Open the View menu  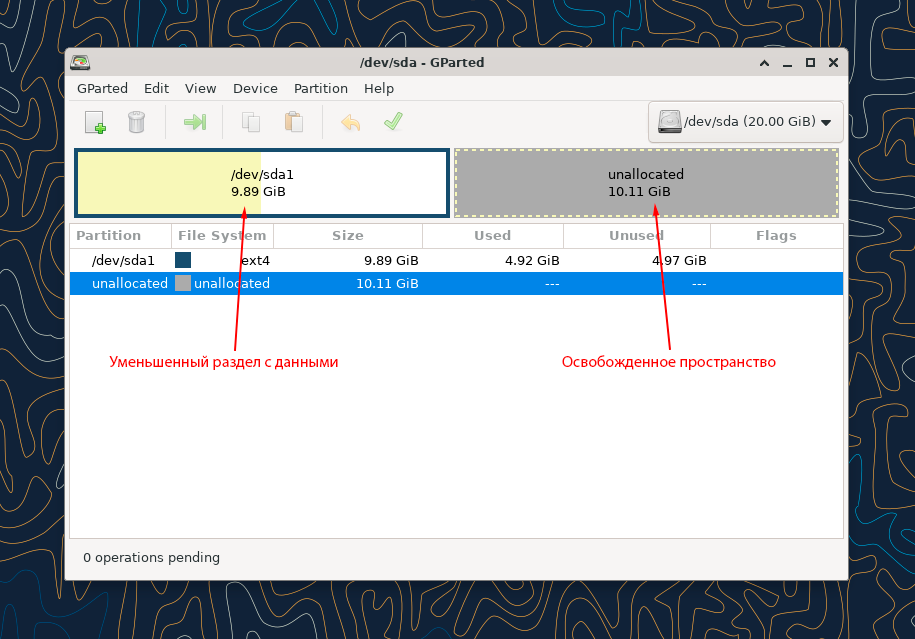coord(200,88)
